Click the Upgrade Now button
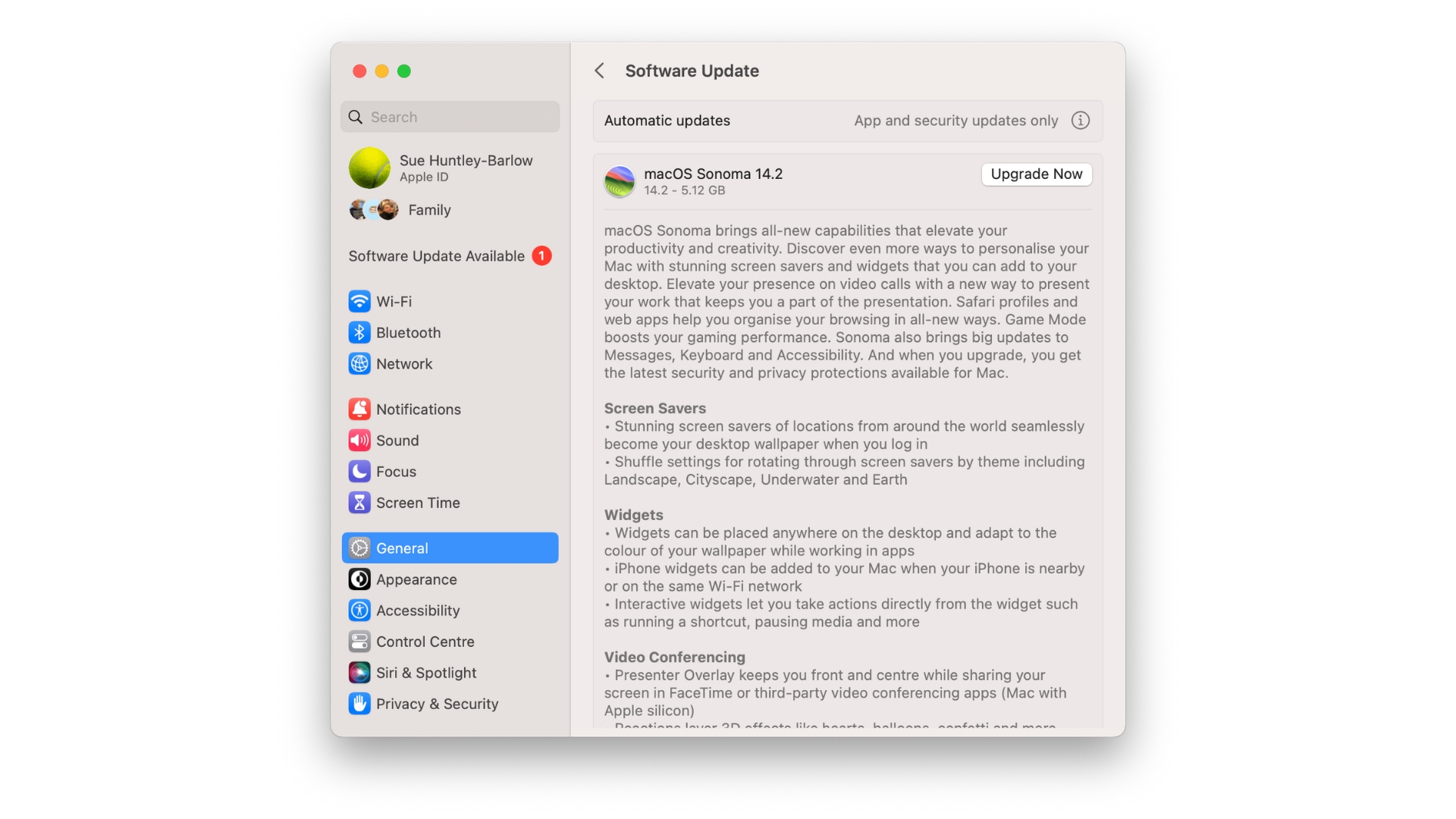Screen dimensions: 1456x819 pyautogui.click(x=1036, y=174)
